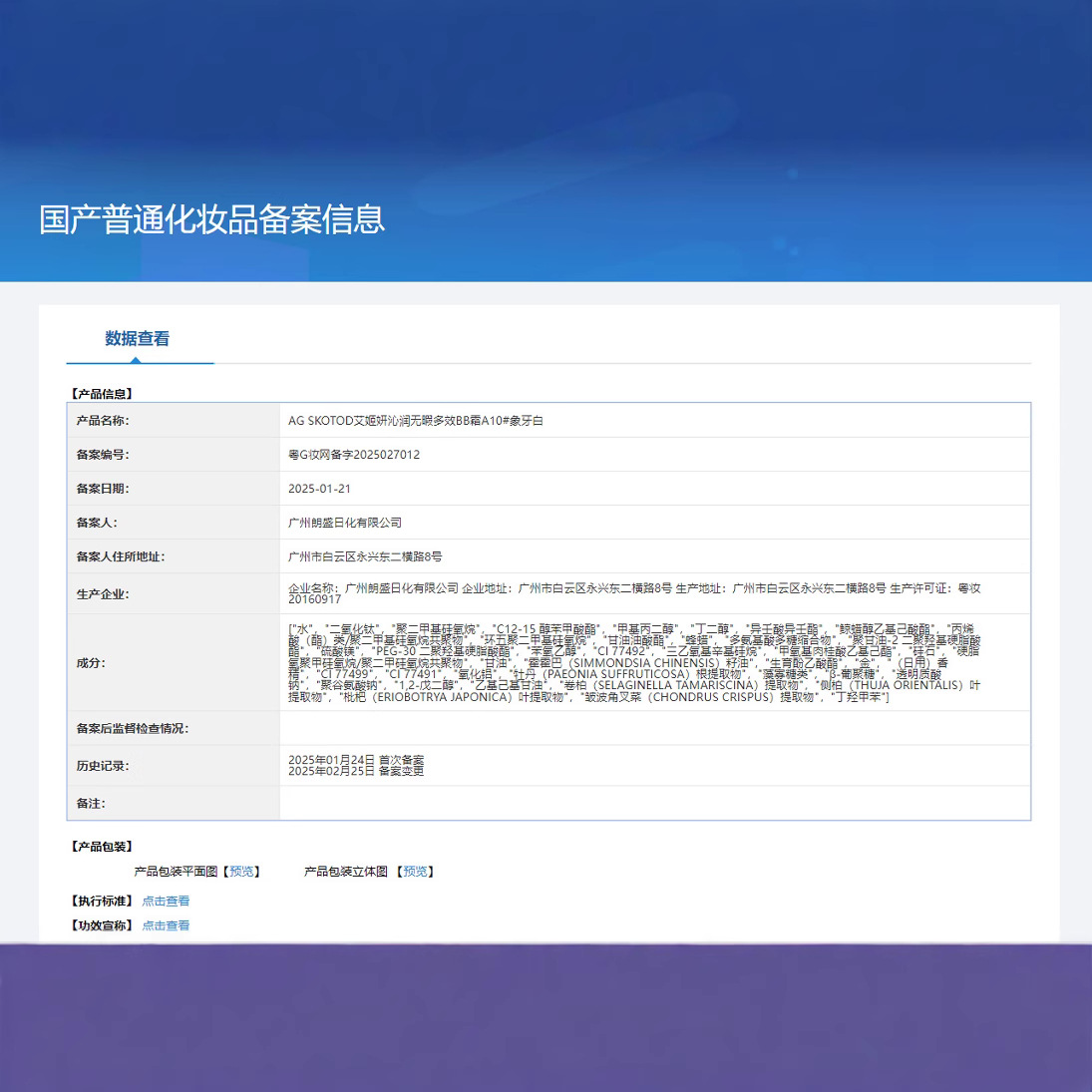
Task: Click the product name AG SKOTOD BB霜 value
Action: pos(416,421)
